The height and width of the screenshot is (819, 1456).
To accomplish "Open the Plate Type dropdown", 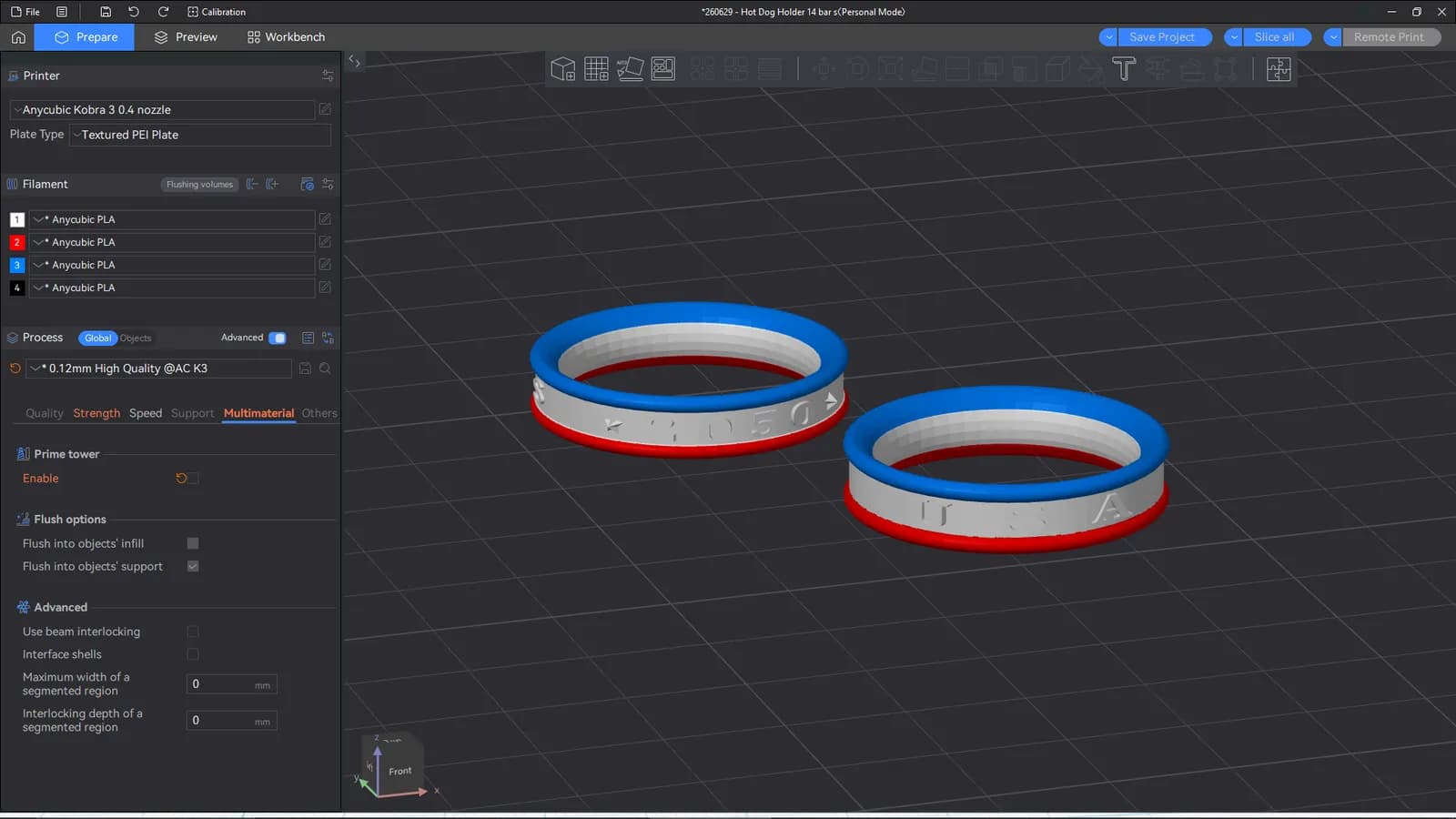I will (x=200, y=135).
